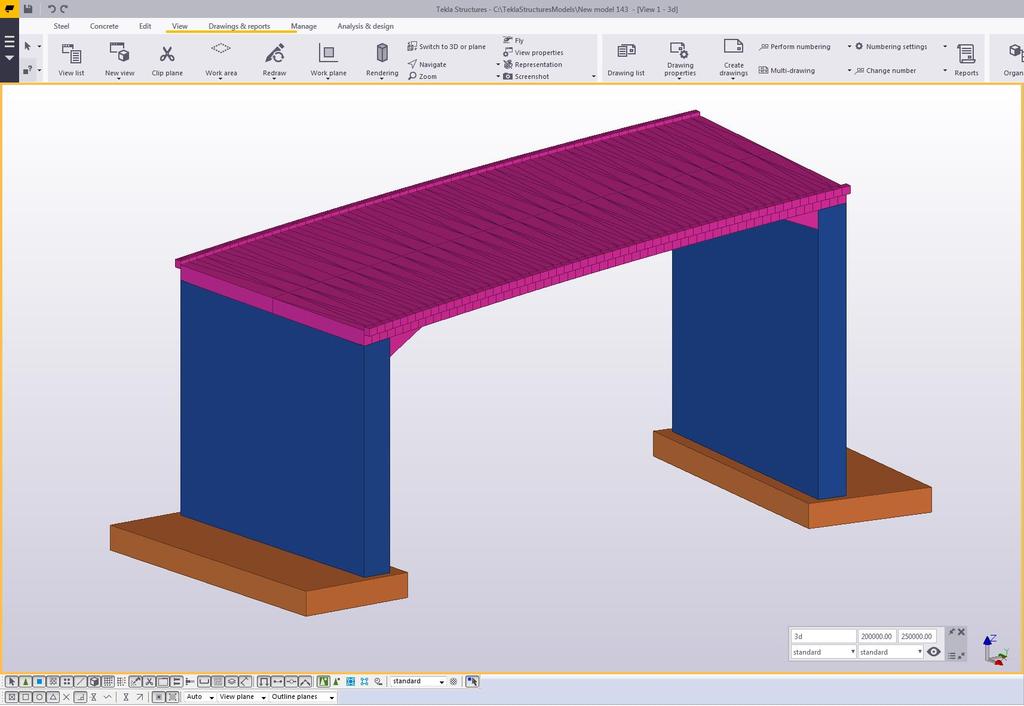Click Perform numbering
The width and height of the screenshot is (1024, 706).
click(795, 46)
